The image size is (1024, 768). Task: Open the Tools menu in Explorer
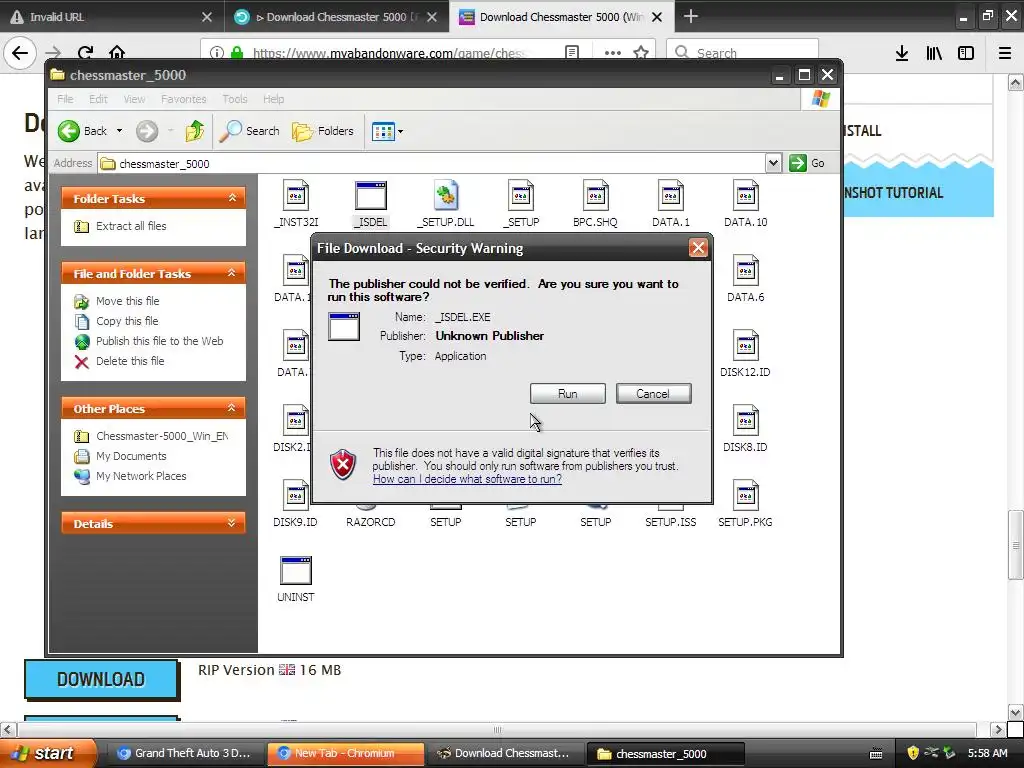point(234,99)
